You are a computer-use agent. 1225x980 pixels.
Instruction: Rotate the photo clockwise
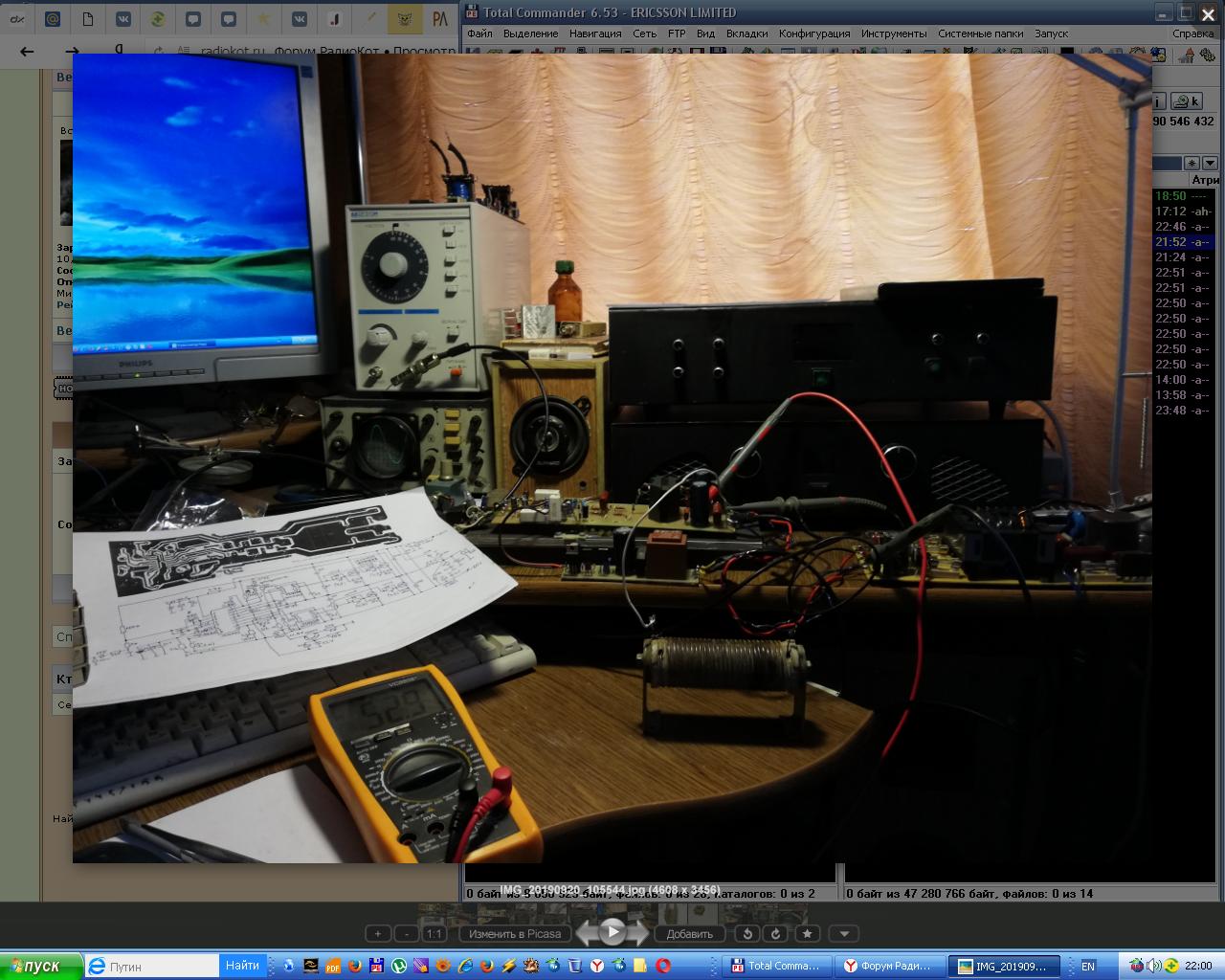point(776,934)
